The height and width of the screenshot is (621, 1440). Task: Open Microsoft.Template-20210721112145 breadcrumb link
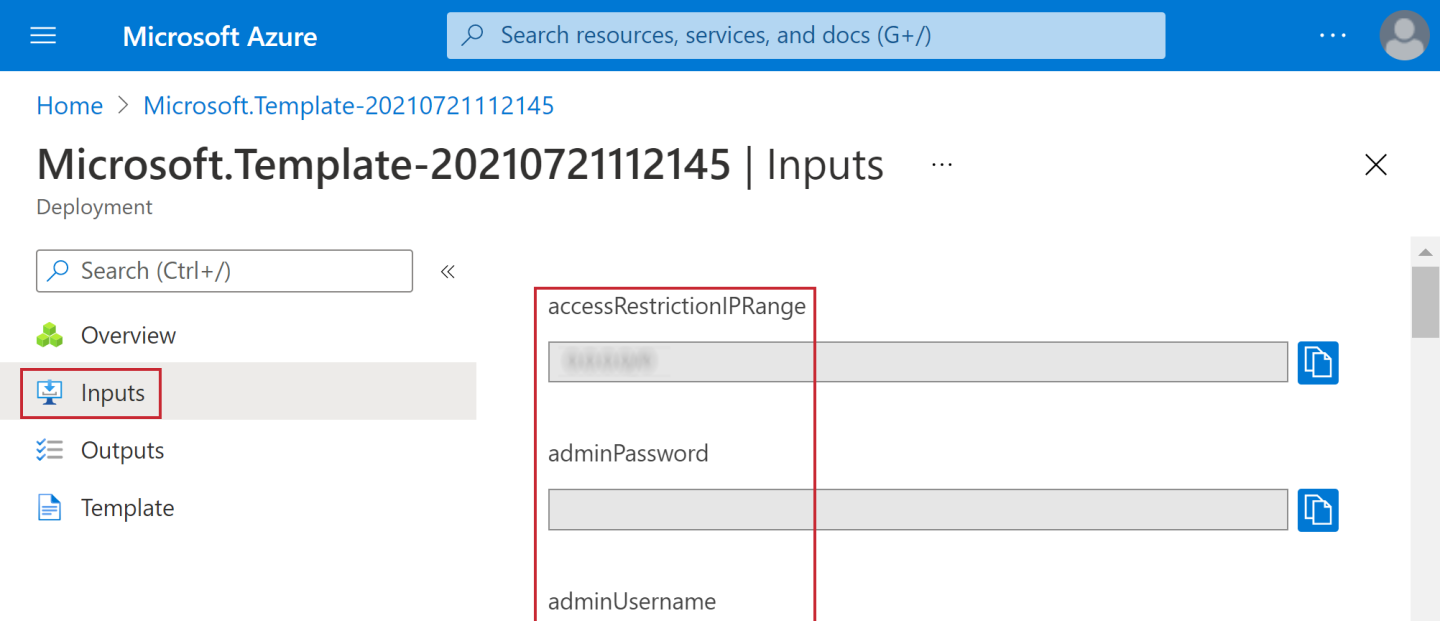[x=348, y=106]
